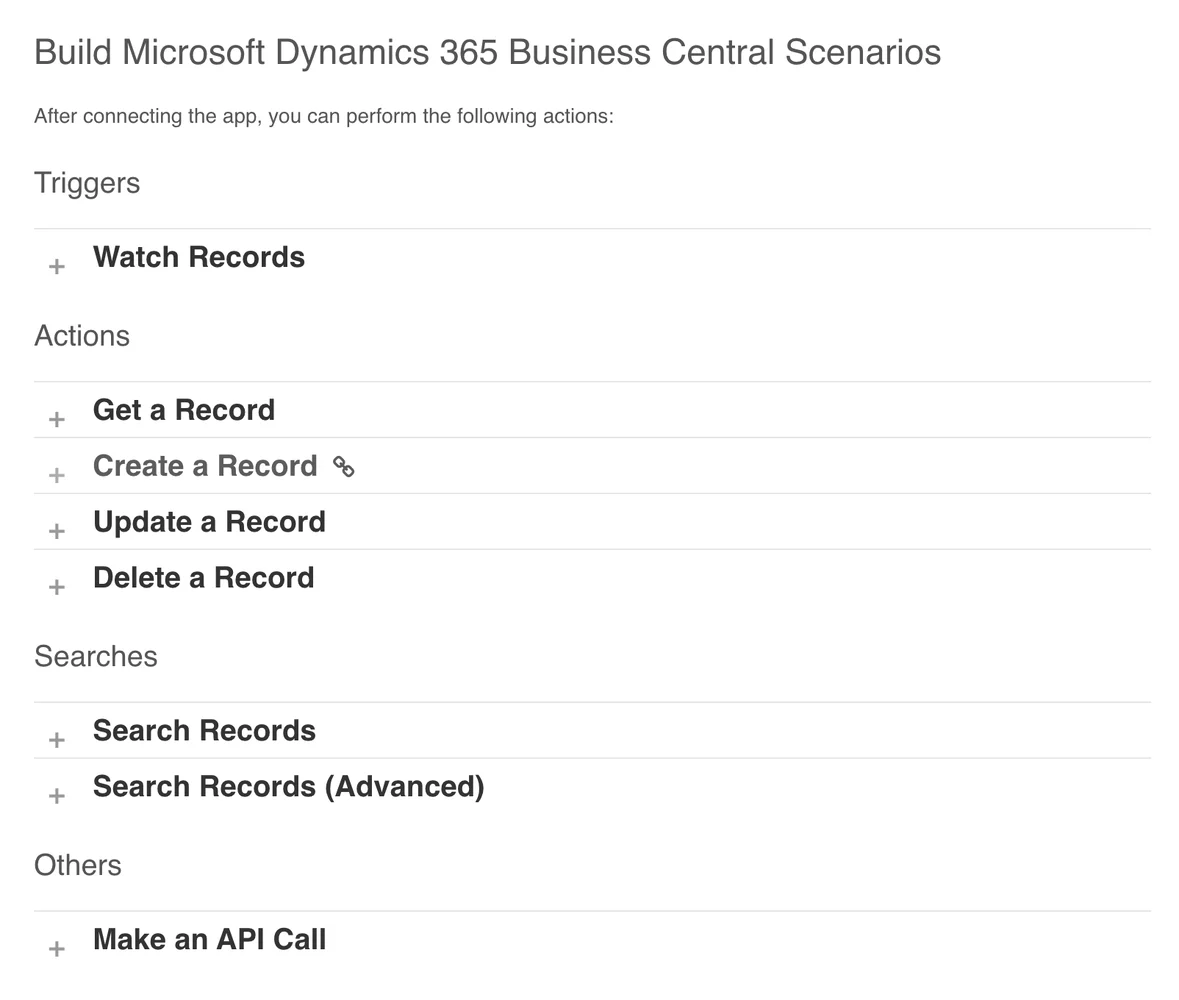Screen dimensions: 1179x1000
Task: Expand Search Records (Advanced)
Action: 56,795
